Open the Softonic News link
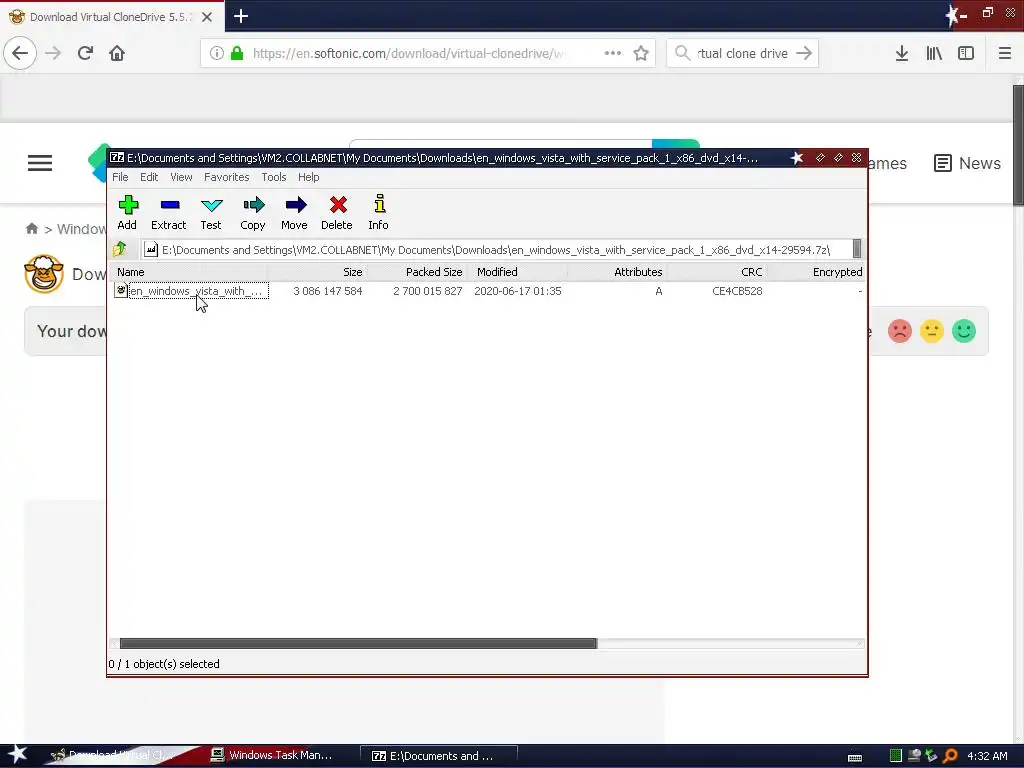 (967, 163)
